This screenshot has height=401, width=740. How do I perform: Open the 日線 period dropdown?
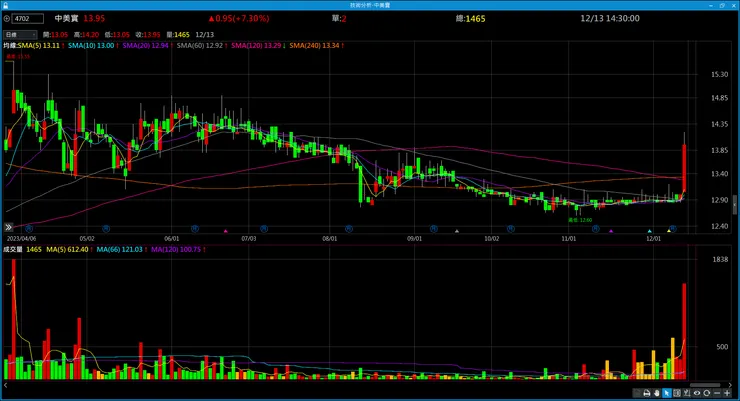pyautogui.click(x=20, y=35)
